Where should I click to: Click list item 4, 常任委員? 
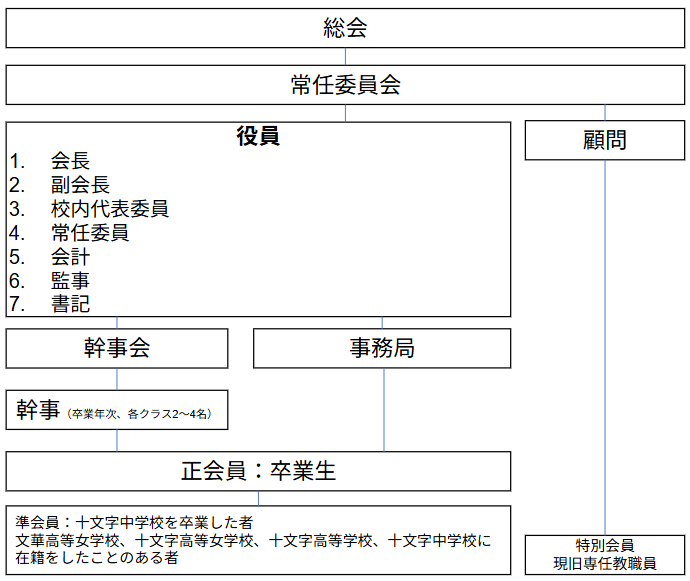click(90, 233)
